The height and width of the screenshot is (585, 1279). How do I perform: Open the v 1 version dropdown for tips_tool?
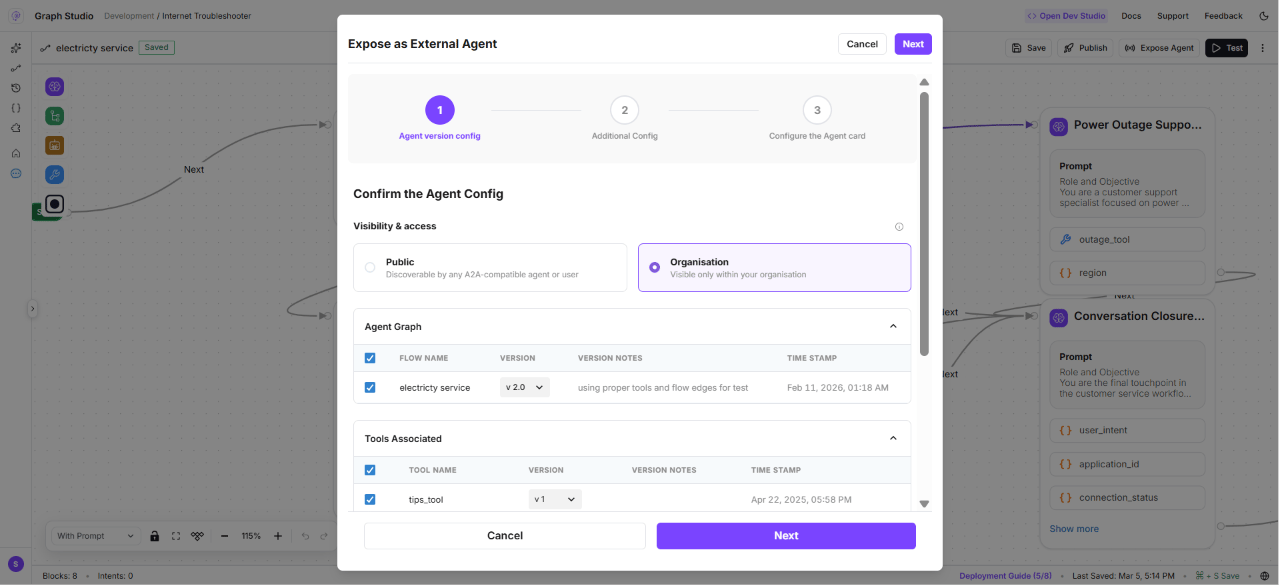tap(555, 499)
